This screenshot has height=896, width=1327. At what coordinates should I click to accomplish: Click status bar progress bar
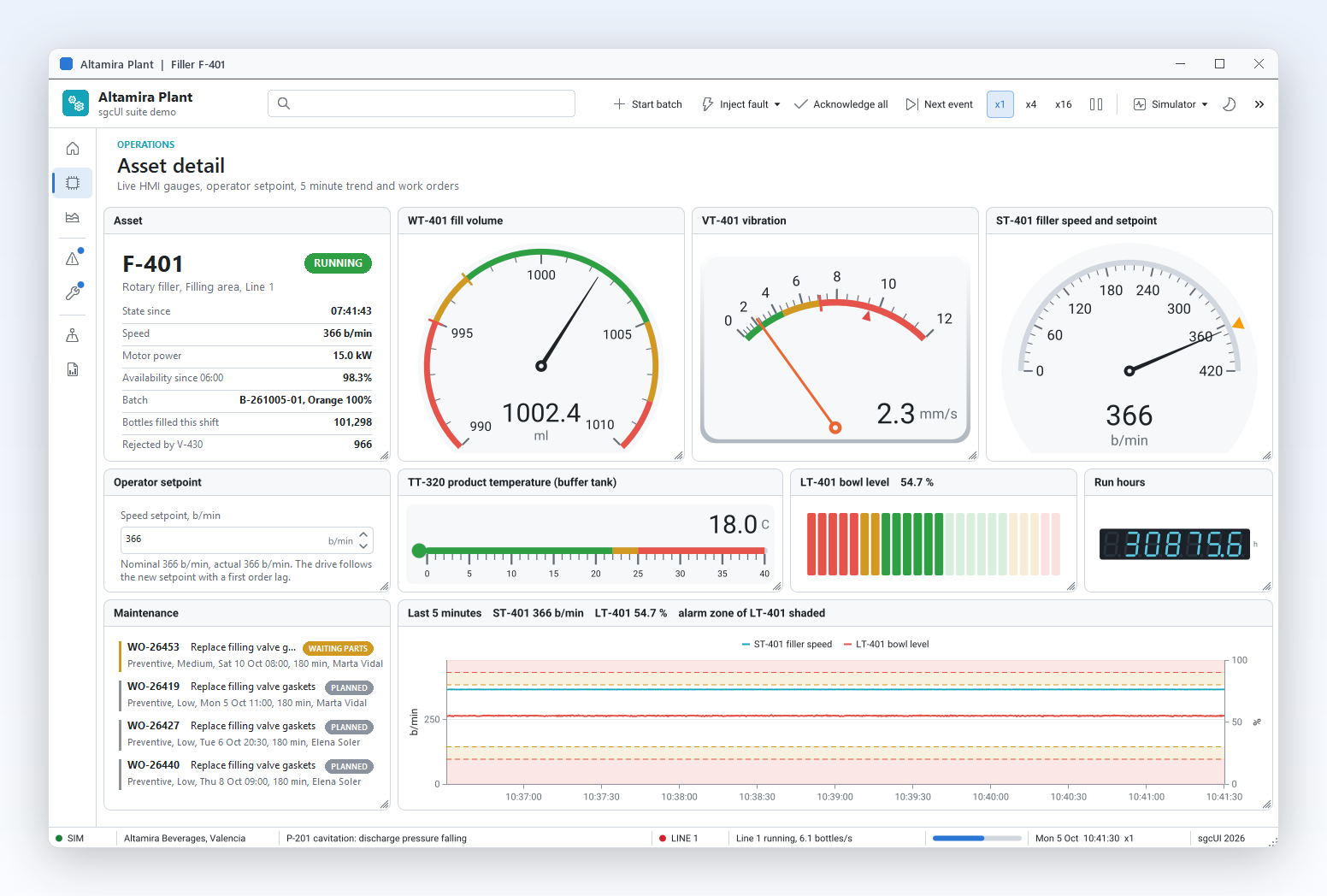[x=976, y=839]
